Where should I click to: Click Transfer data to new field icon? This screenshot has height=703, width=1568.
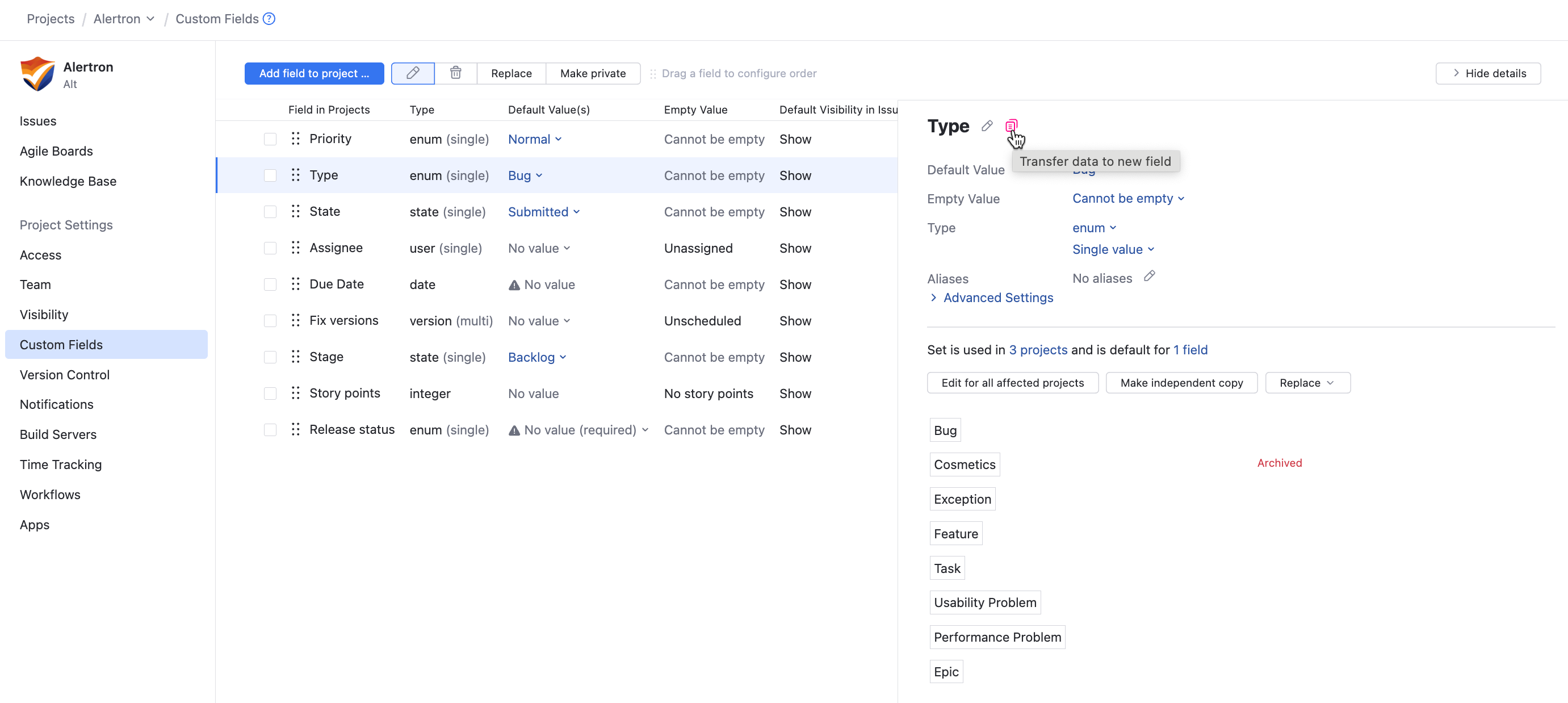pyautogui.click(x=1011, y=126)
